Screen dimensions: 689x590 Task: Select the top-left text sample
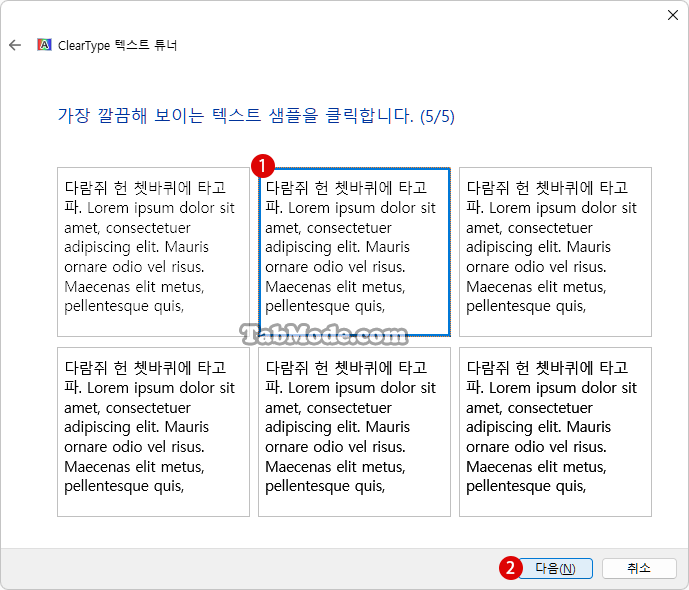tap(153, 252)
